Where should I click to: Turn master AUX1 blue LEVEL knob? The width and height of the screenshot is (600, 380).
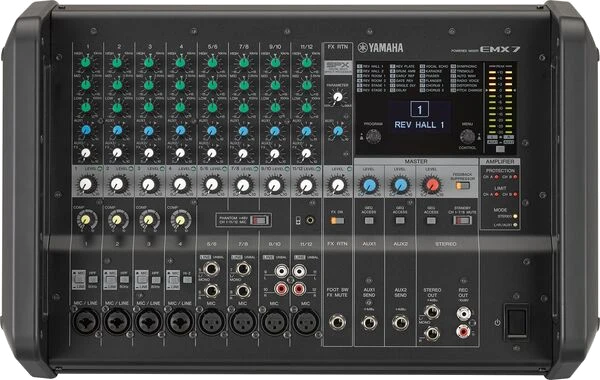(x=369, y=185)
